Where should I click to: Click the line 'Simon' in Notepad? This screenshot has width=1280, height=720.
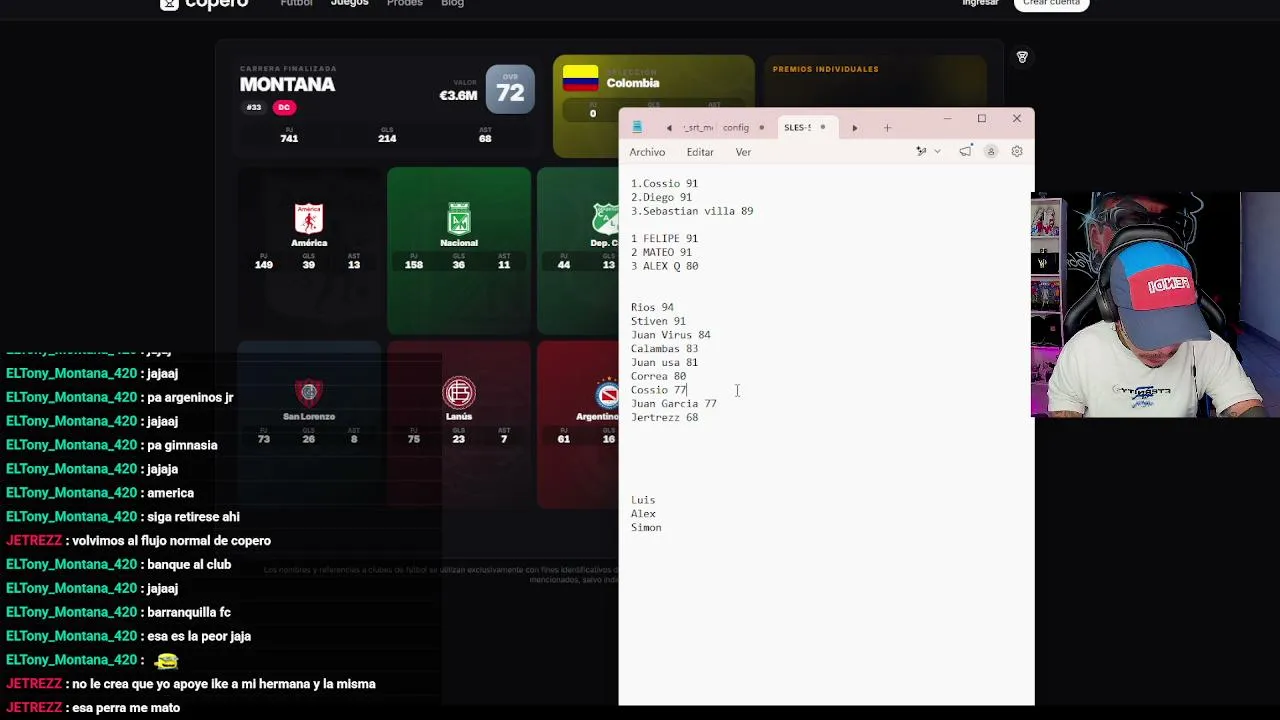[646, 528]
